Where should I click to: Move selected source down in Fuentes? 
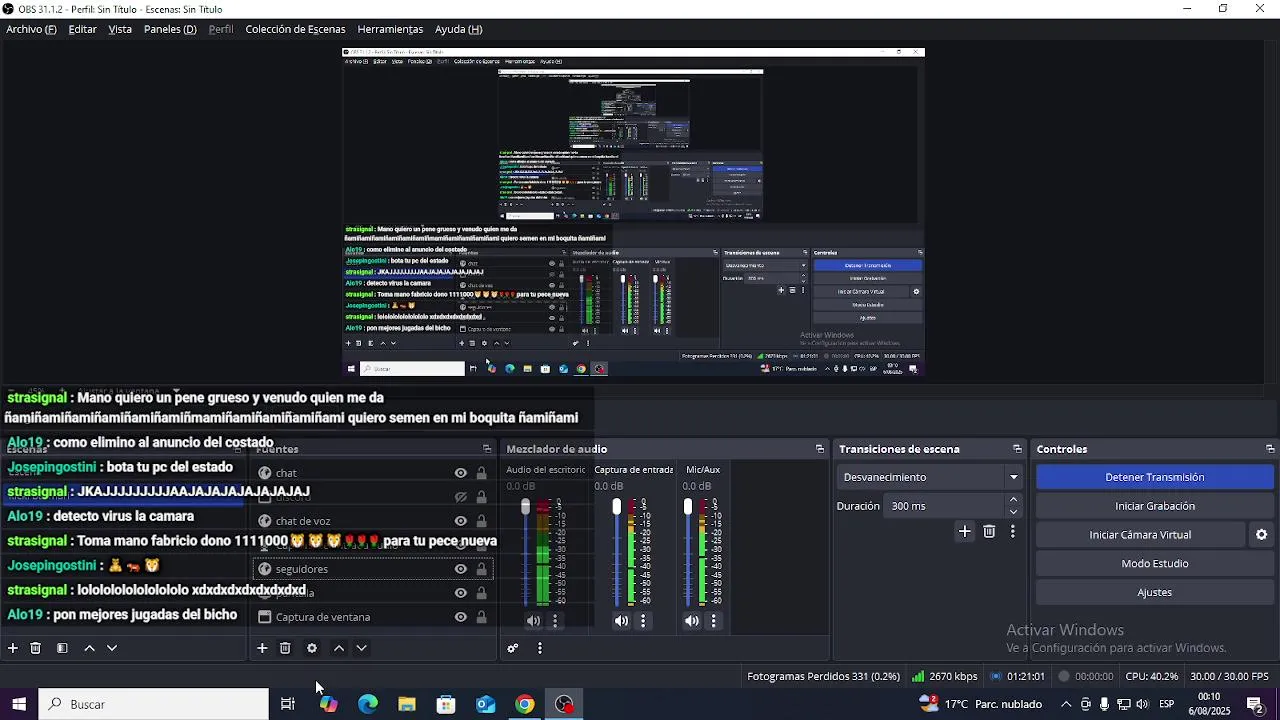362,648
